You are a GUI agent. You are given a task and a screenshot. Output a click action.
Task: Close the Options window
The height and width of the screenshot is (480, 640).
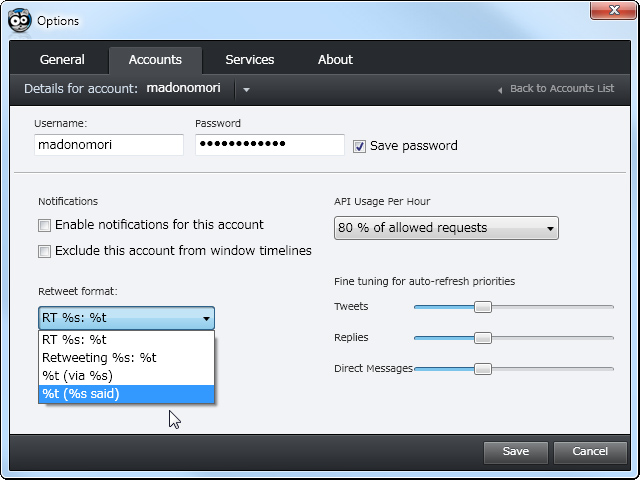pyautogui.click(x=607, y=11)
